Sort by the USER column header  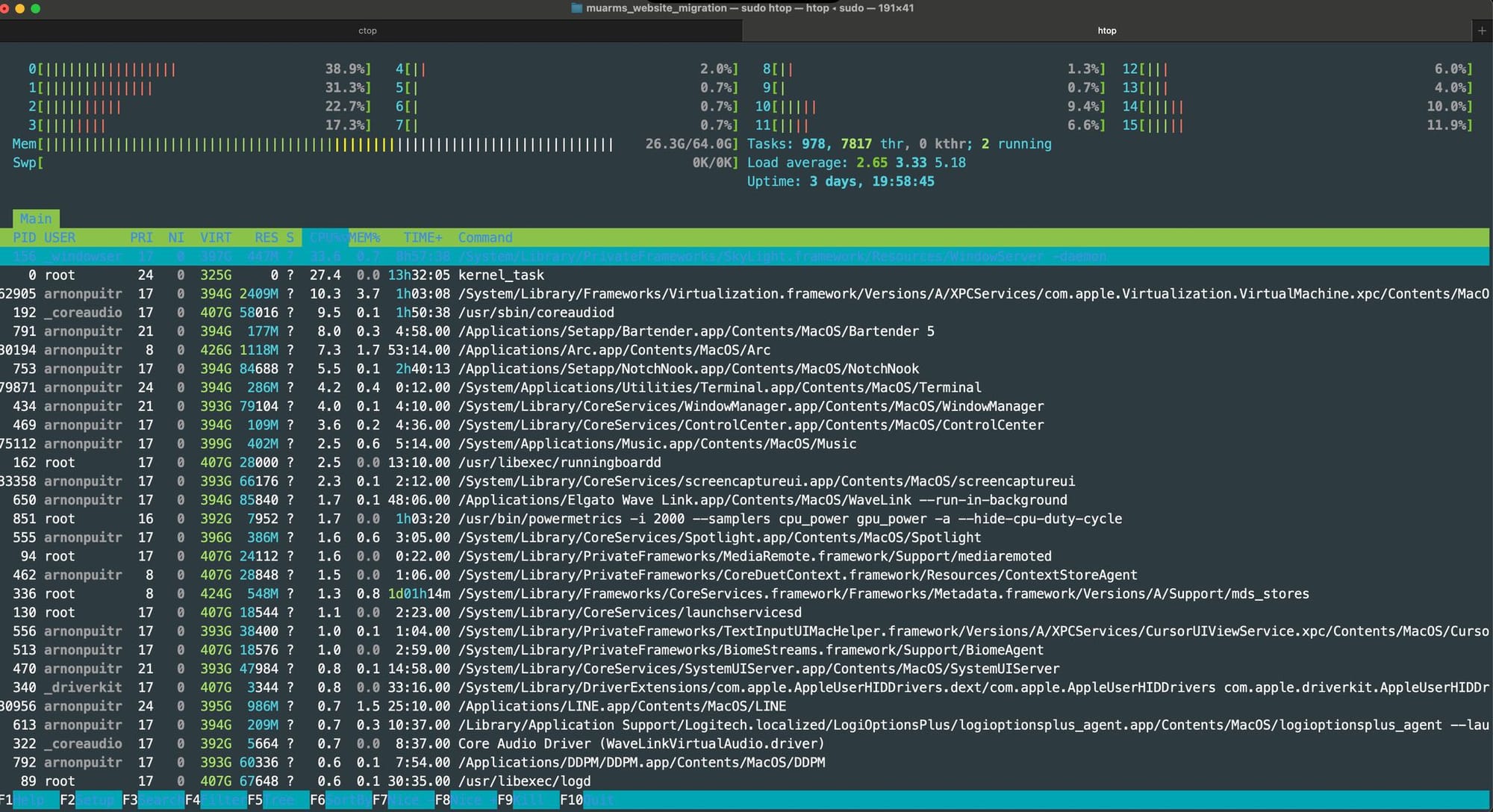(x=60, y=237)
